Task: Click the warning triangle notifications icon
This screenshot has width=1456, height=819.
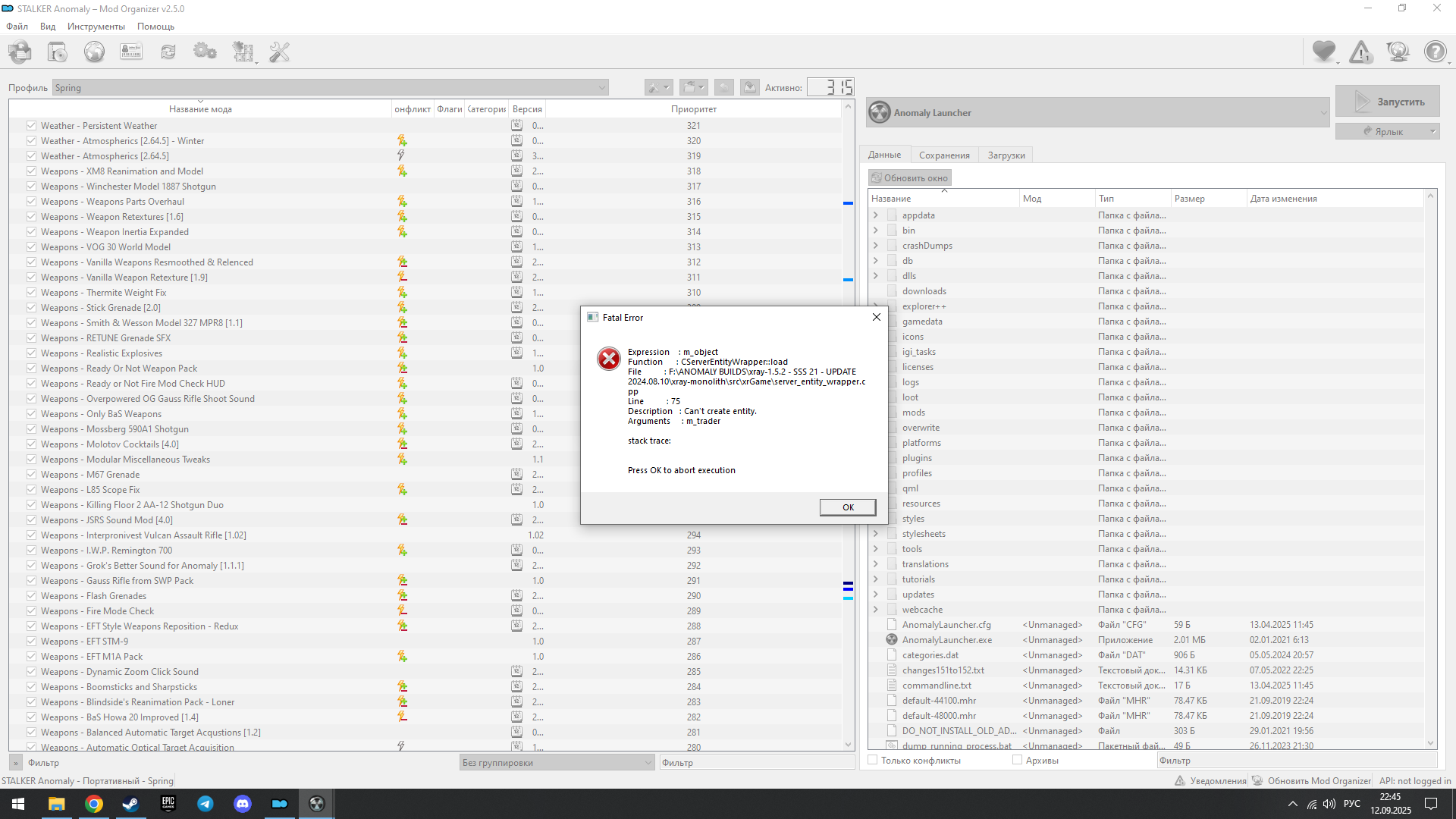Action: pos(1360,52)
